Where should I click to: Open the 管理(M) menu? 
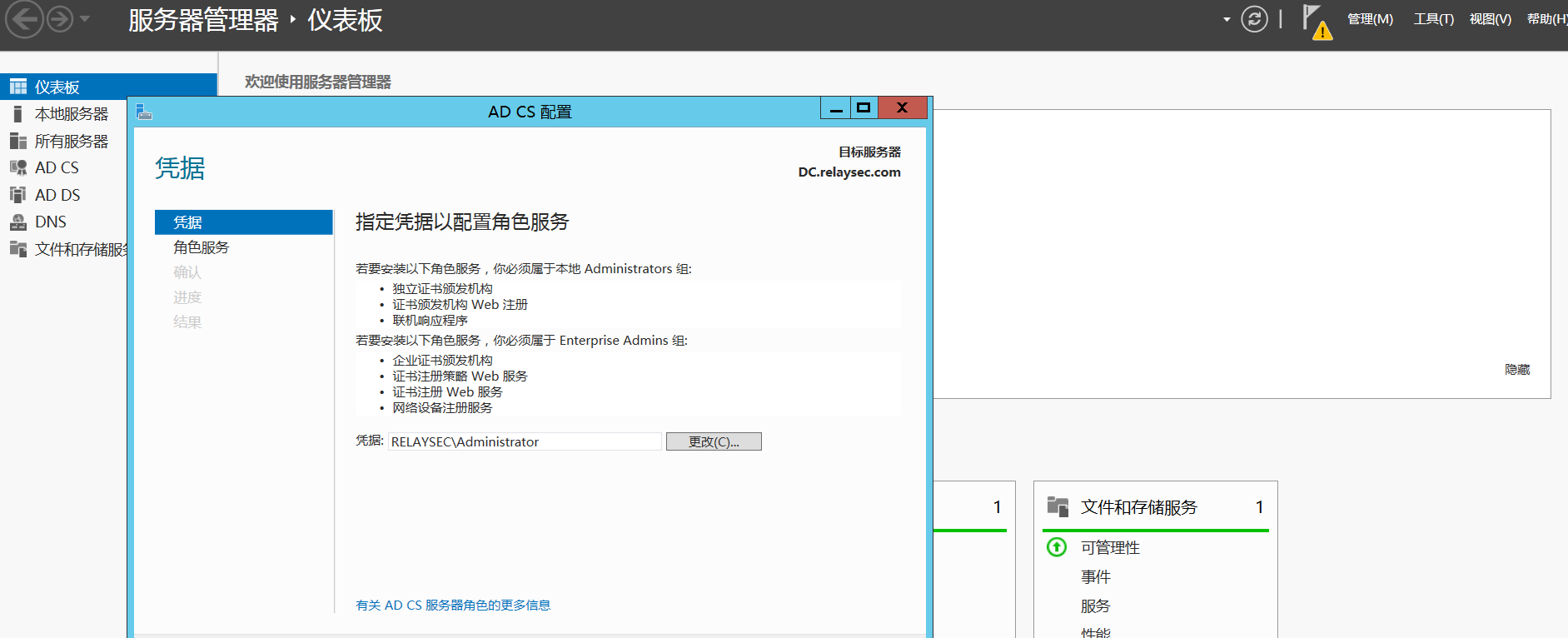1370,19
